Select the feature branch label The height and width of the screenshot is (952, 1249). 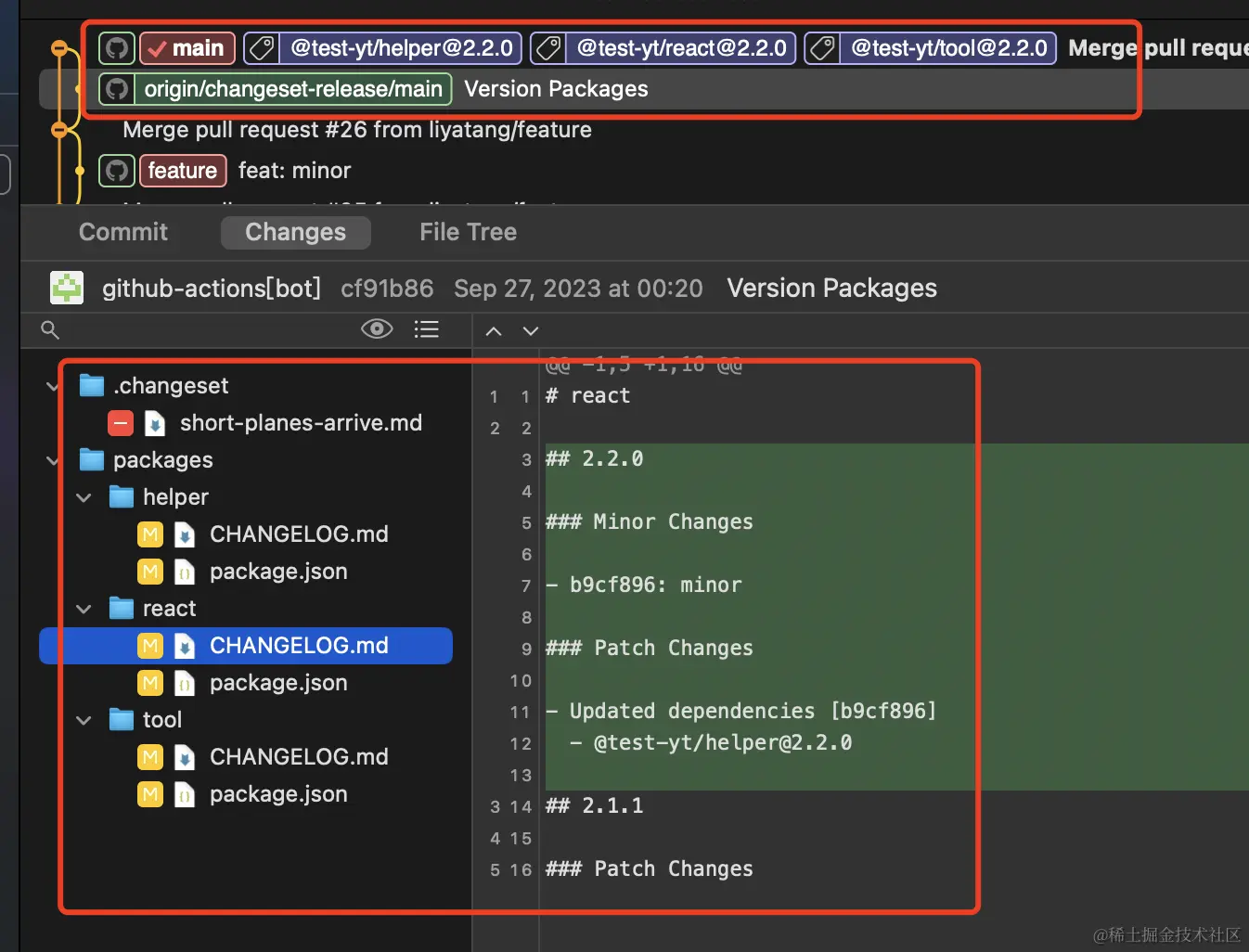pos(183,171)
